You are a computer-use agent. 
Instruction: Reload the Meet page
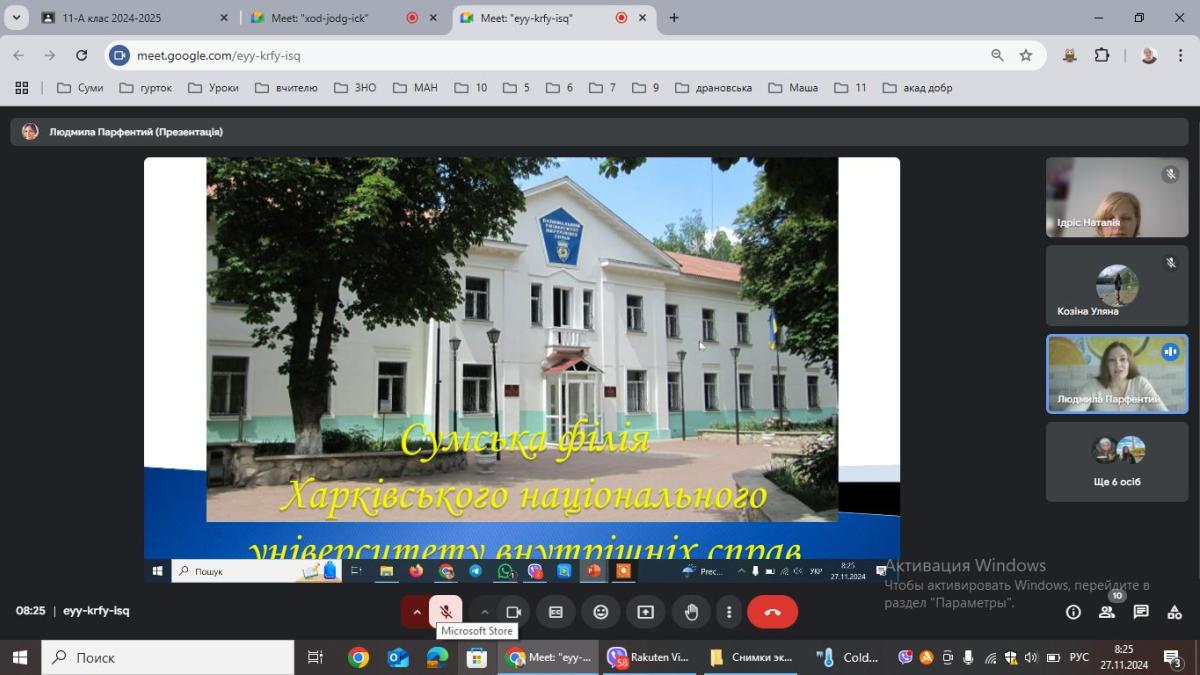pyautogui.click(x=82, y=56)
